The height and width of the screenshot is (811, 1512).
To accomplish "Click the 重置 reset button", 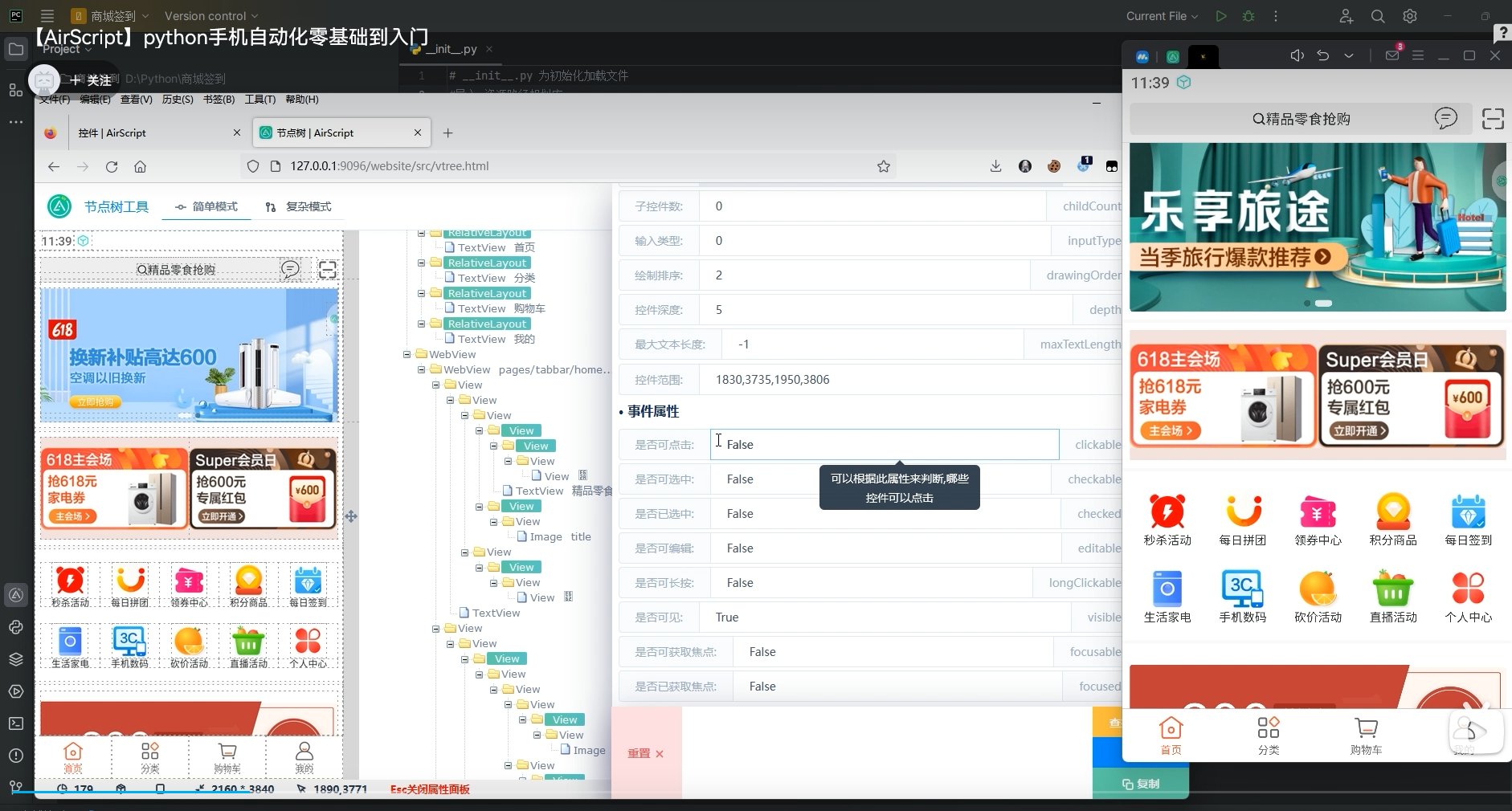I will (646, 753).
